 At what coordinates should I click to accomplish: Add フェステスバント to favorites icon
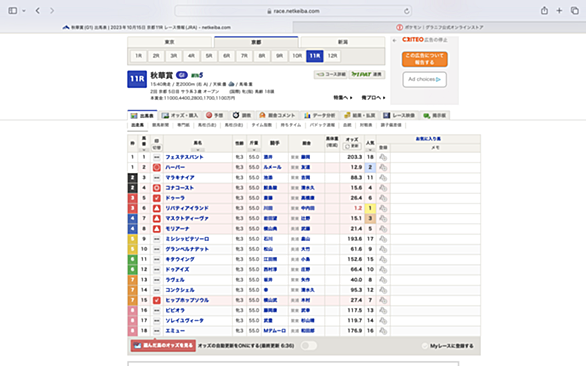pyautogui.click(x=383, y=157)
